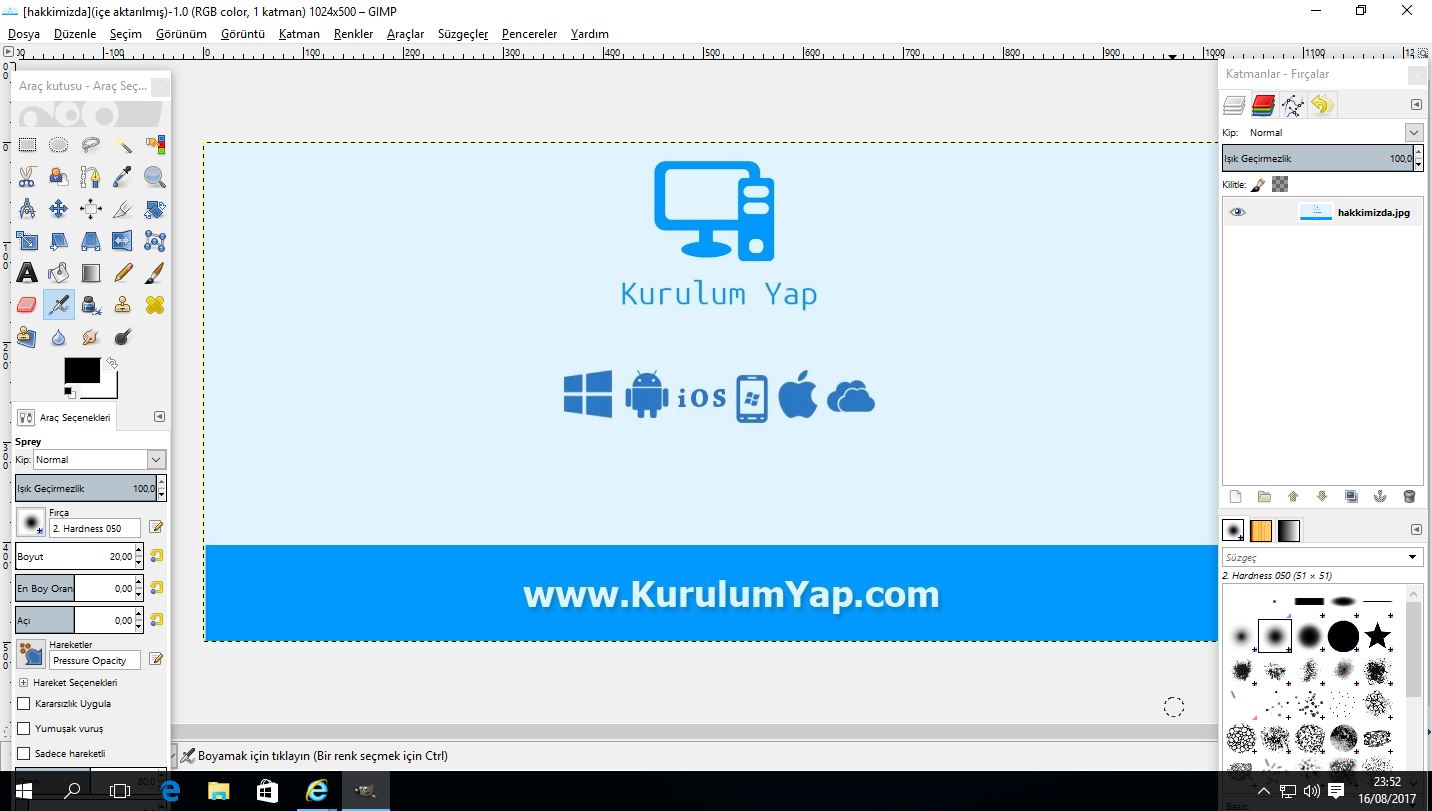
Task: Select the Heal bandage tool
Action: 155,305
